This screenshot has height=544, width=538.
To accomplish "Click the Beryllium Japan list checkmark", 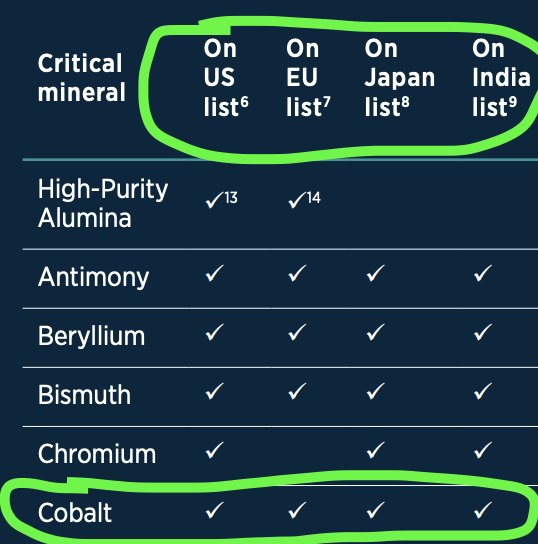I will click(376, 332).
